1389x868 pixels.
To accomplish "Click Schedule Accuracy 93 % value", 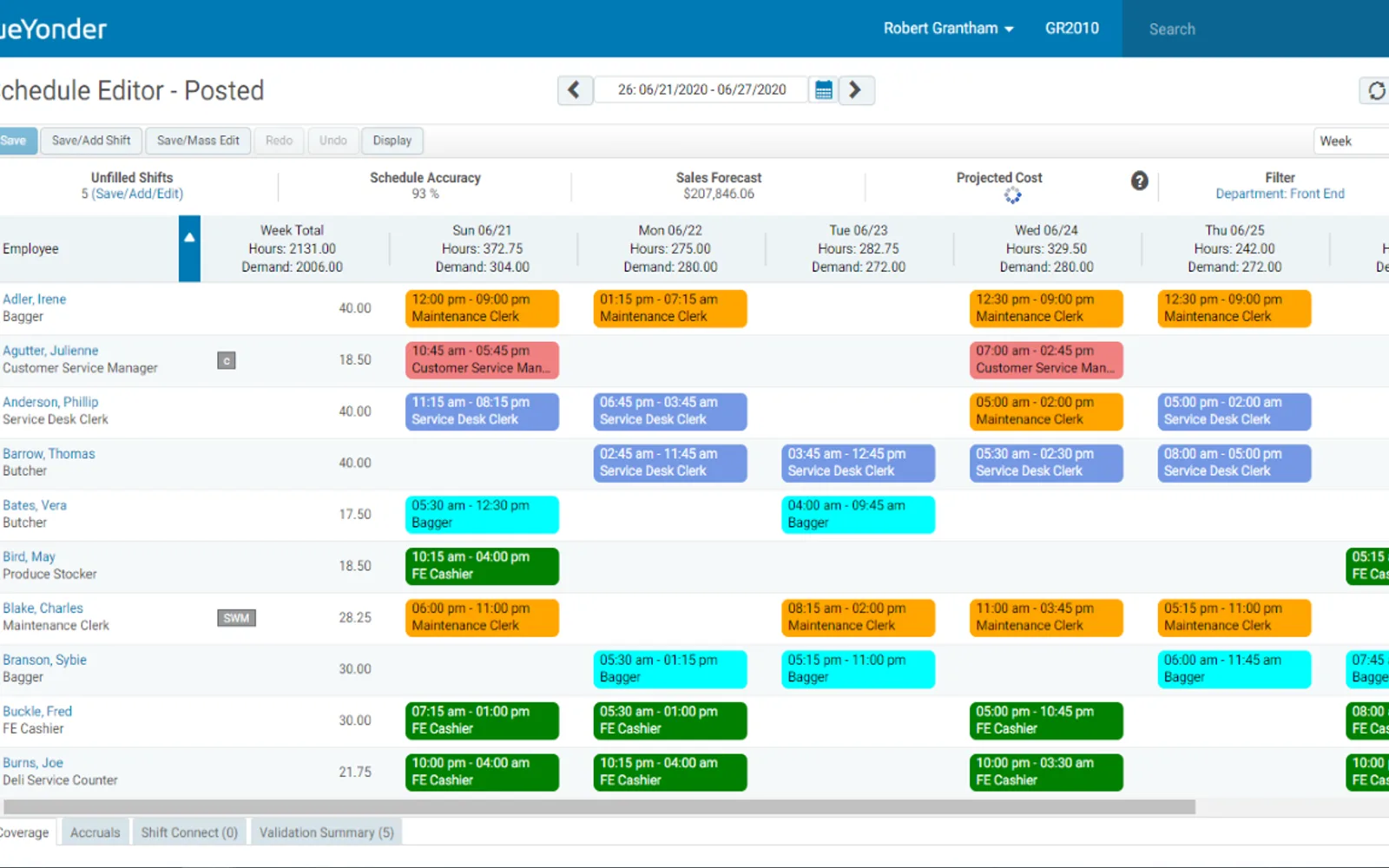I will (x=425, y=194).
